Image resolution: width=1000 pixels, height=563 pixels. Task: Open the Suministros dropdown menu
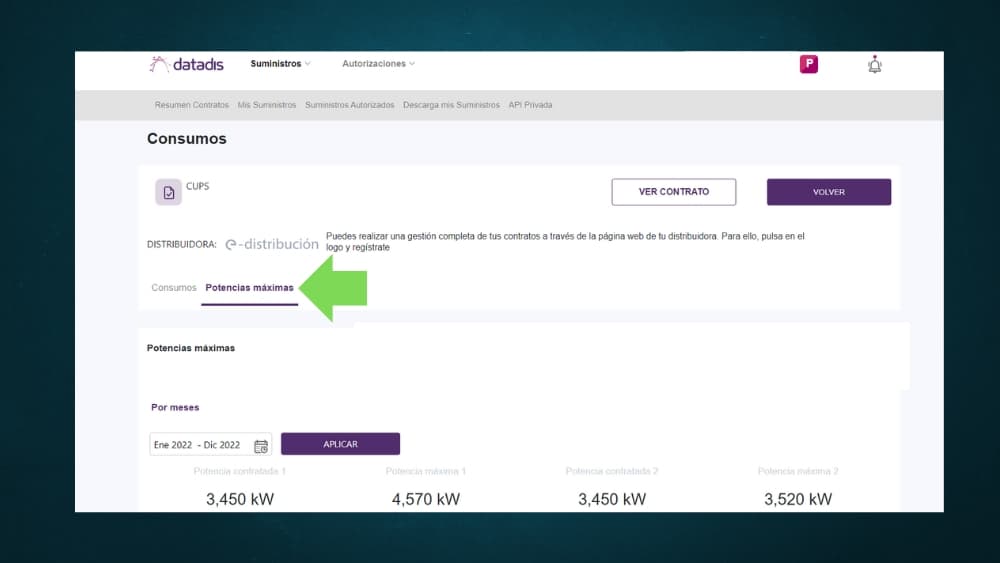[x=280, y=64]
